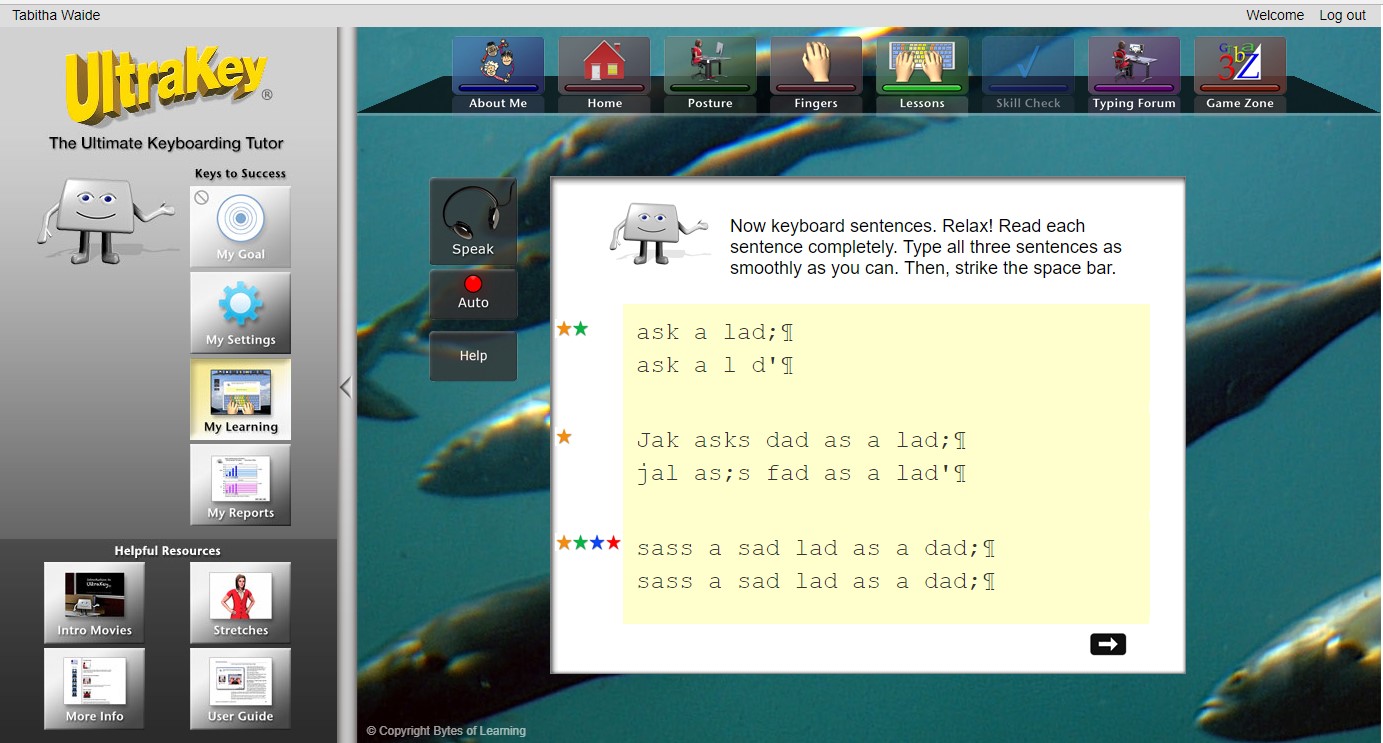Click the Skill Check icon

point(1028,70)
